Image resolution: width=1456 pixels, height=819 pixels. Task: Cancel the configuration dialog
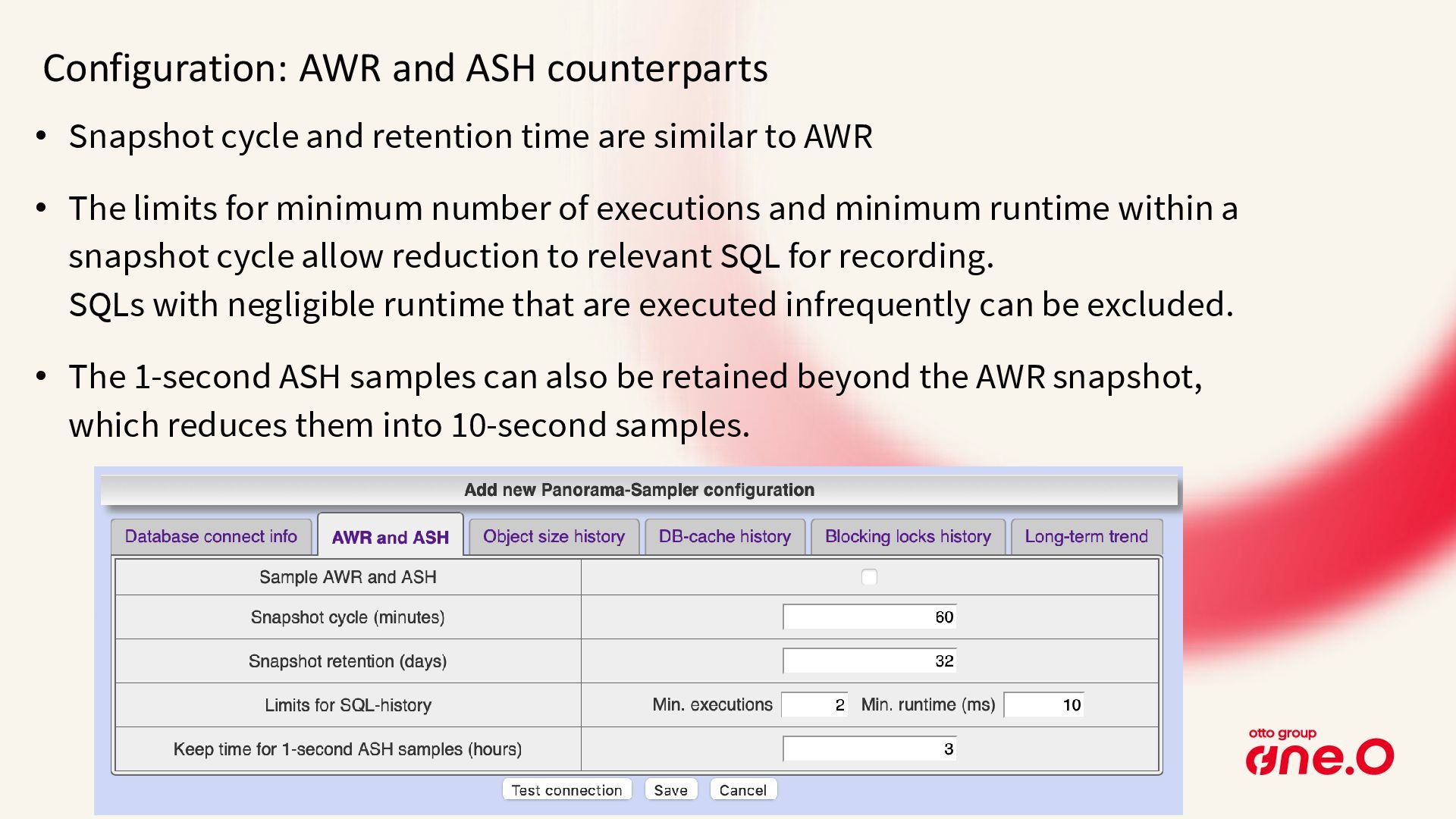742,790
